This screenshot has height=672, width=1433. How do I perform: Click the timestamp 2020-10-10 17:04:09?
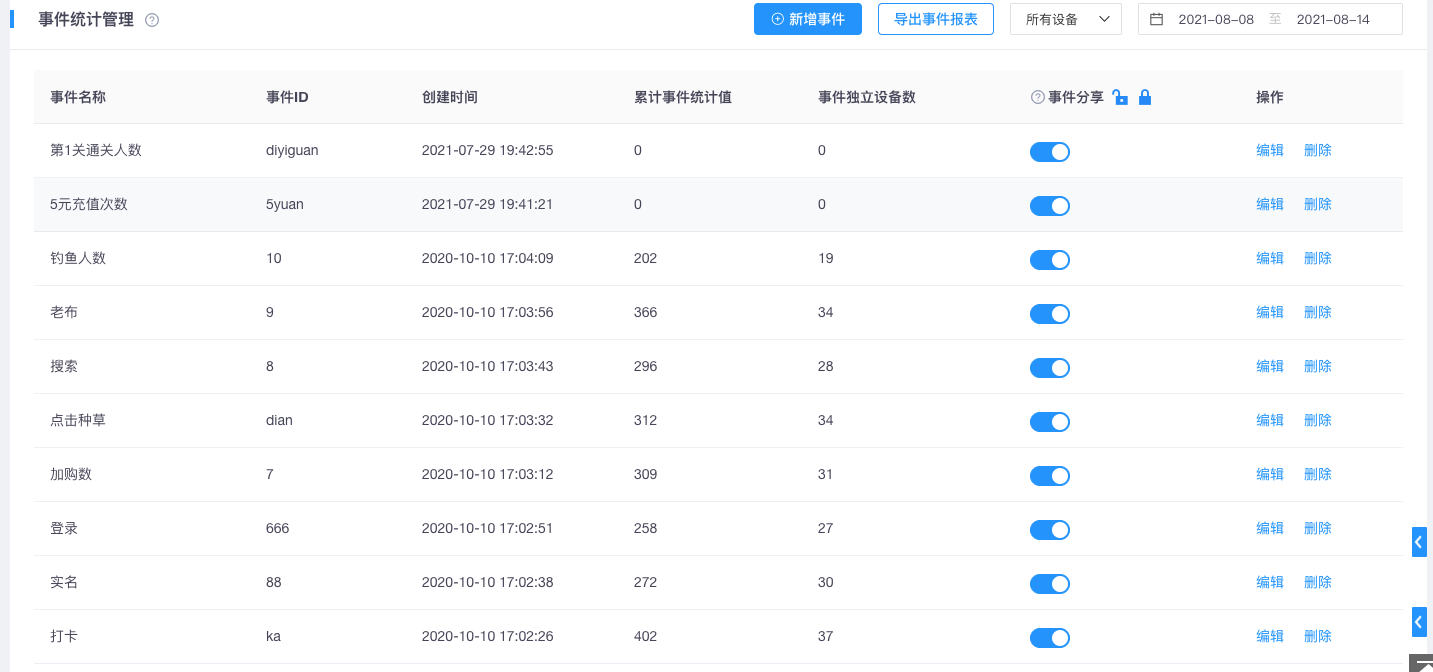click(488, 258)
